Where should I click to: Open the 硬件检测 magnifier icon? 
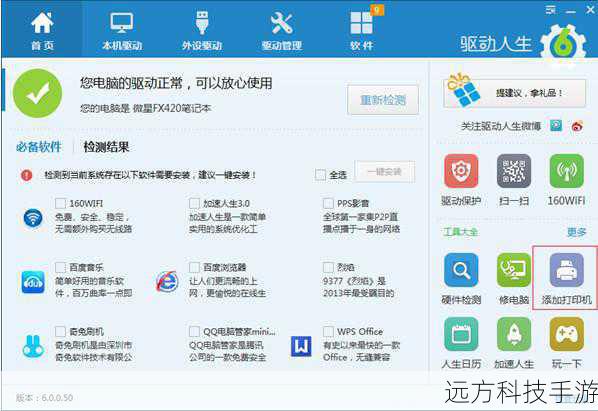(461, 270)
